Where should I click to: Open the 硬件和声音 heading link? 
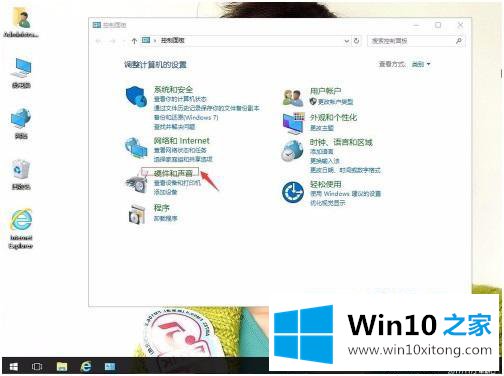[x=173, y=173]
